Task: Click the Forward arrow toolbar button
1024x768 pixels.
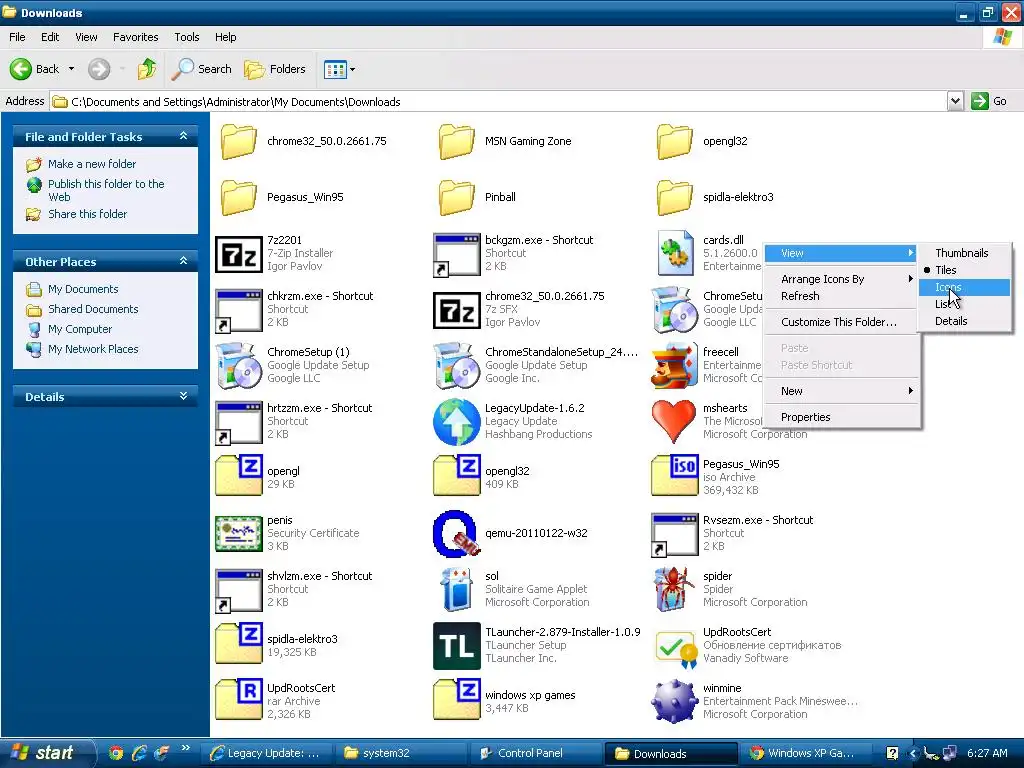Action: 99,69
